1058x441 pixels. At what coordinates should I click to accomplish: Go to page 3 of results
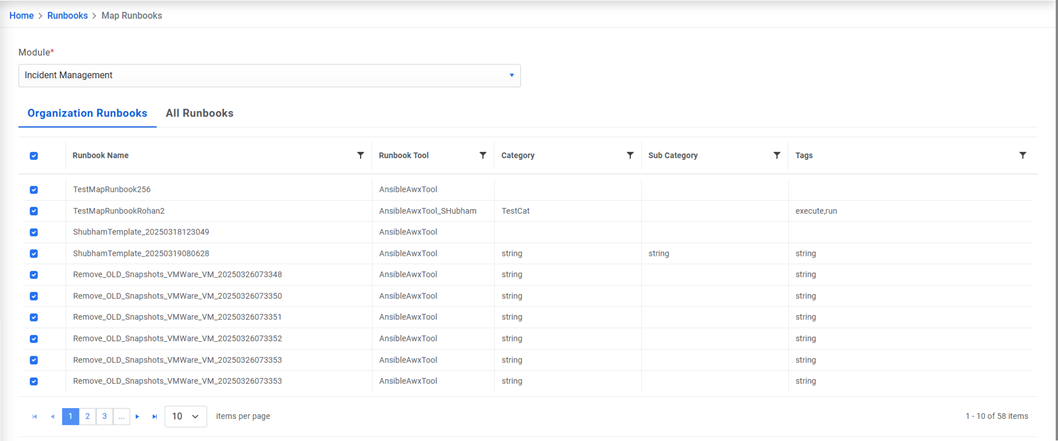point(104,417)
